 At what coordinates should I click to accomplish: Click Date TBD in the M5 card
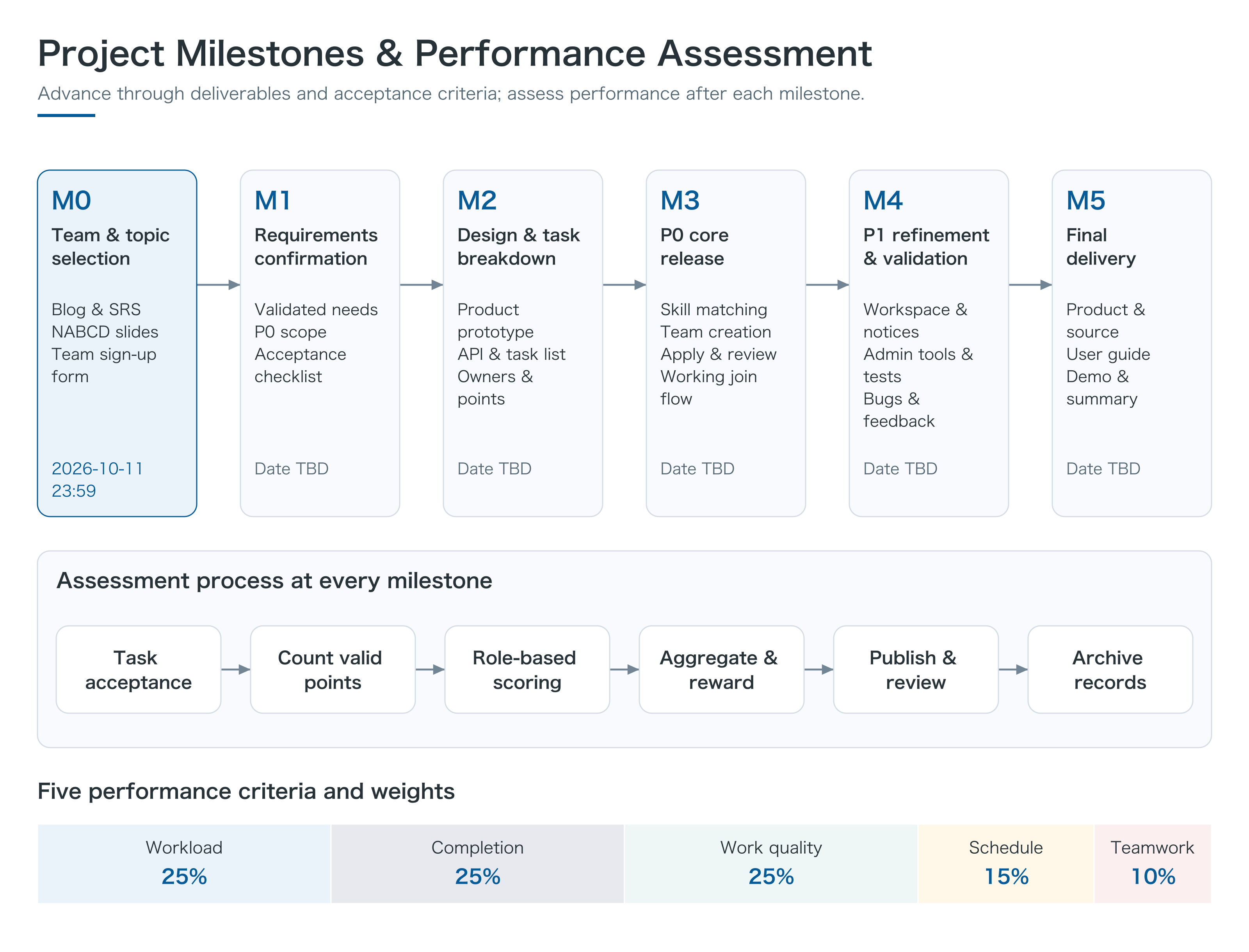coord(1103,469)
